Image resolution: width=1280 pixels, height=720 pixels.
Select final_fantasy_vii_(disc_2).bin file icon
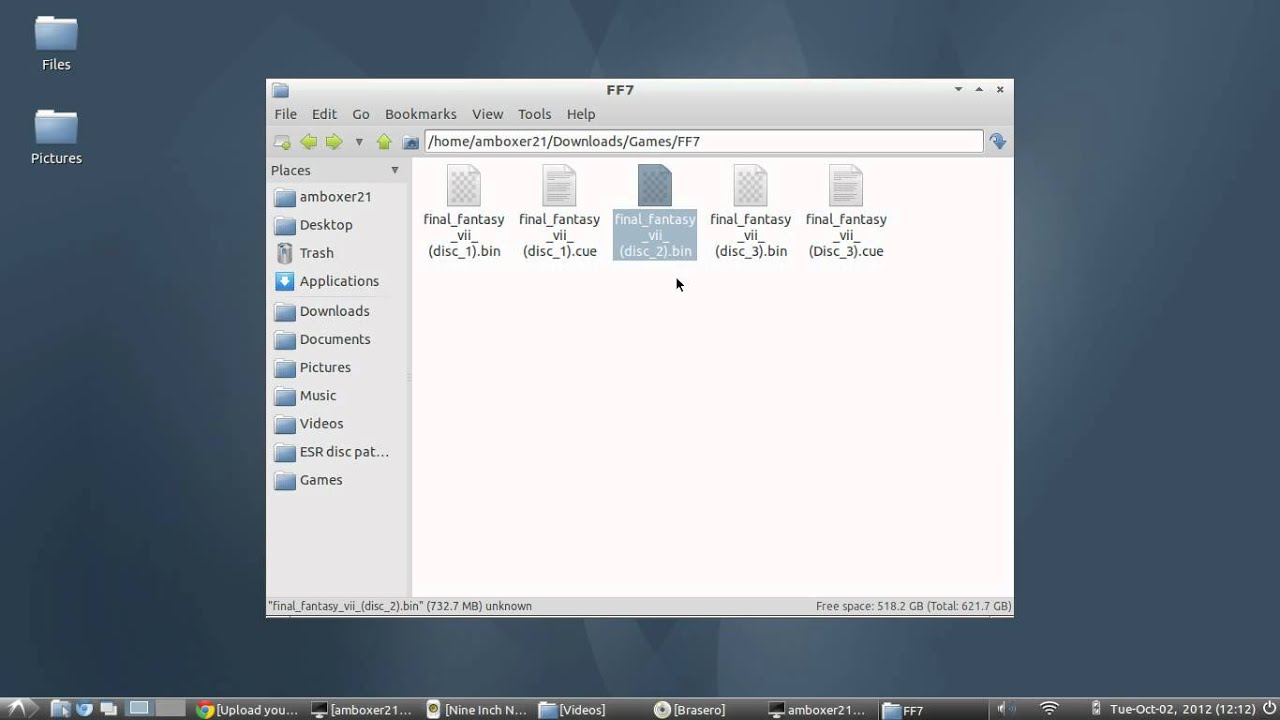point(655,186)
